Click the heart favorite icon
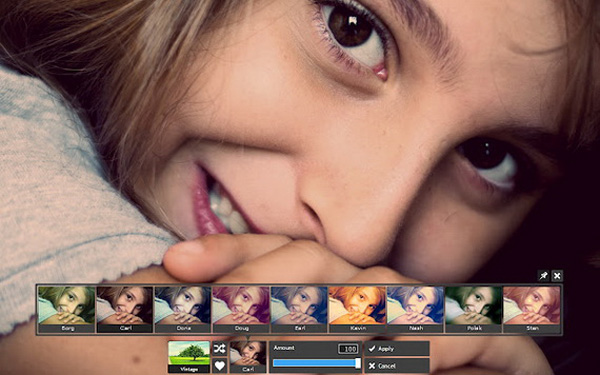Screen dimensions: 600x375 click(220, 365)
